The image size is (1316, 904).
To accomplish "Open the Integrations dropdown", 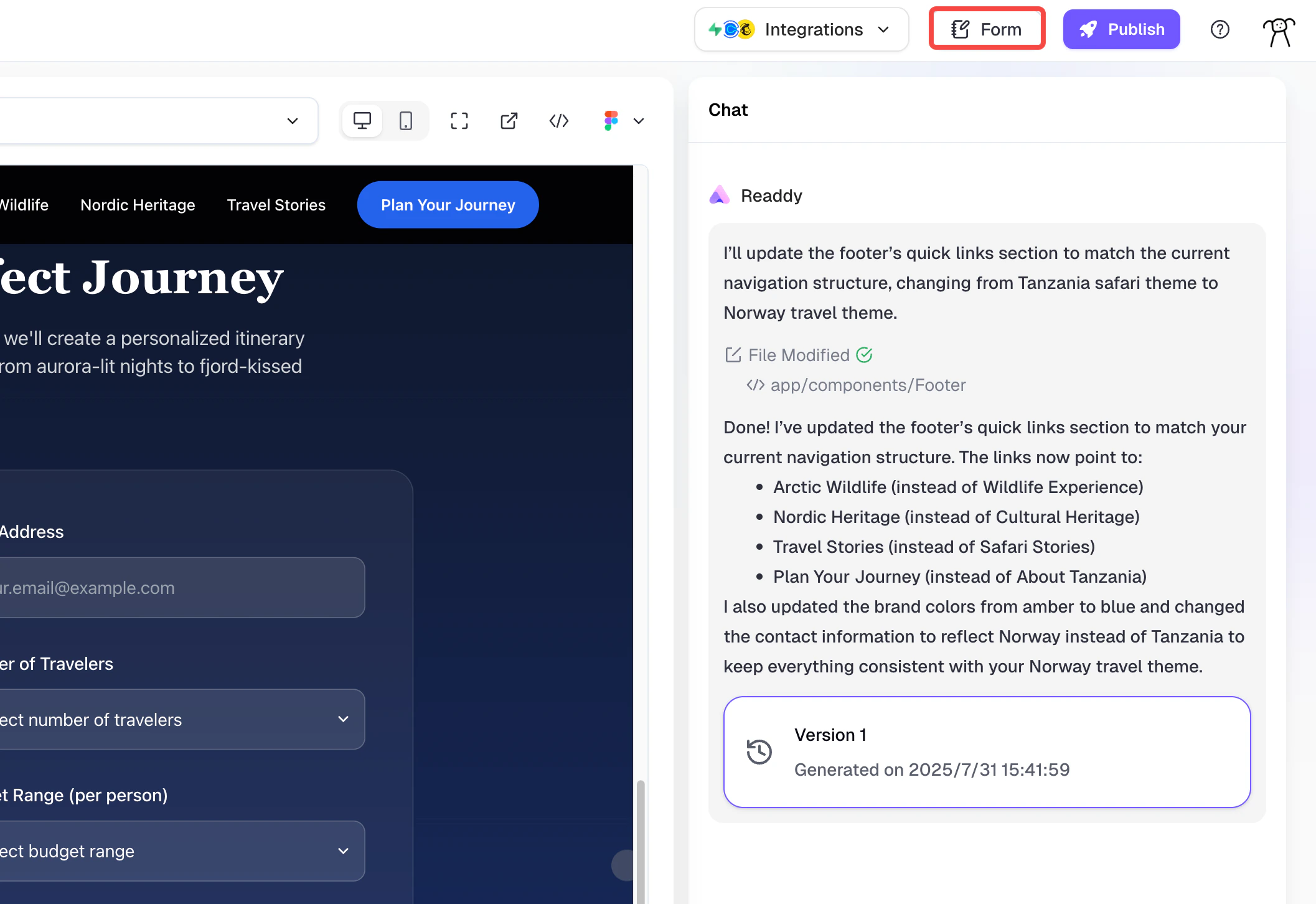I will [801, 29].
